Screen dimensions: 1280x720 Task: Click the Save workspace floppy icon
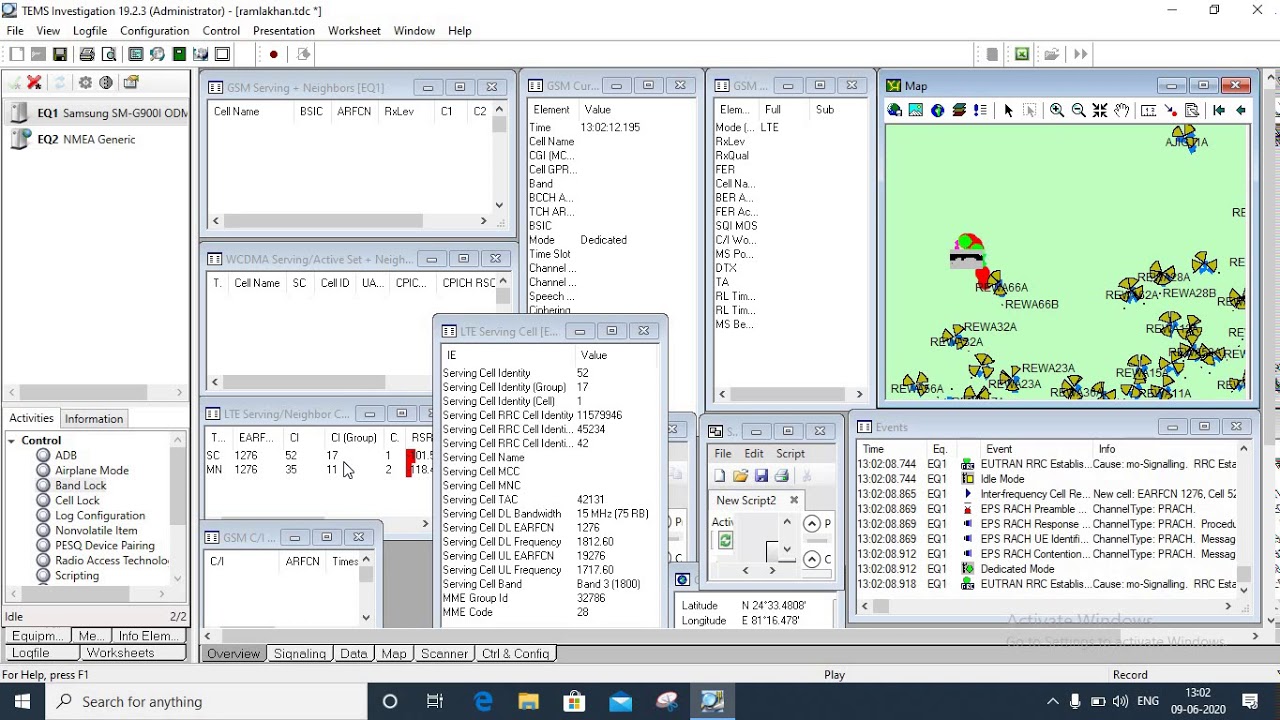click(x=60, y=54)
